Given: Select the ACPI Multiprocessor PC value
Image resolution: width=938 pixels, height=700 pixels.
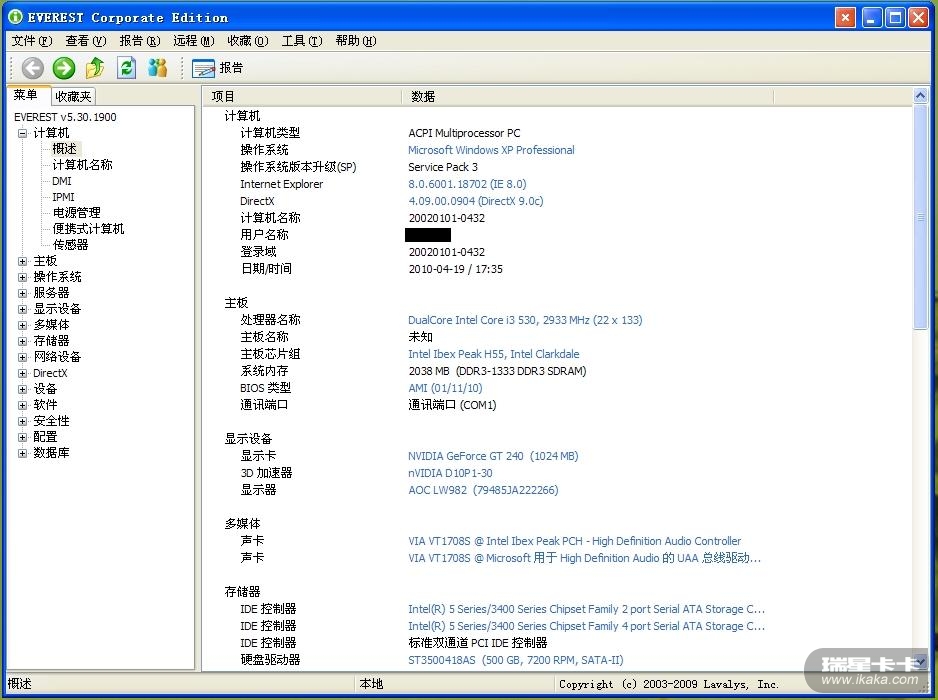Looking at the screenshot, I should [464, 133].
